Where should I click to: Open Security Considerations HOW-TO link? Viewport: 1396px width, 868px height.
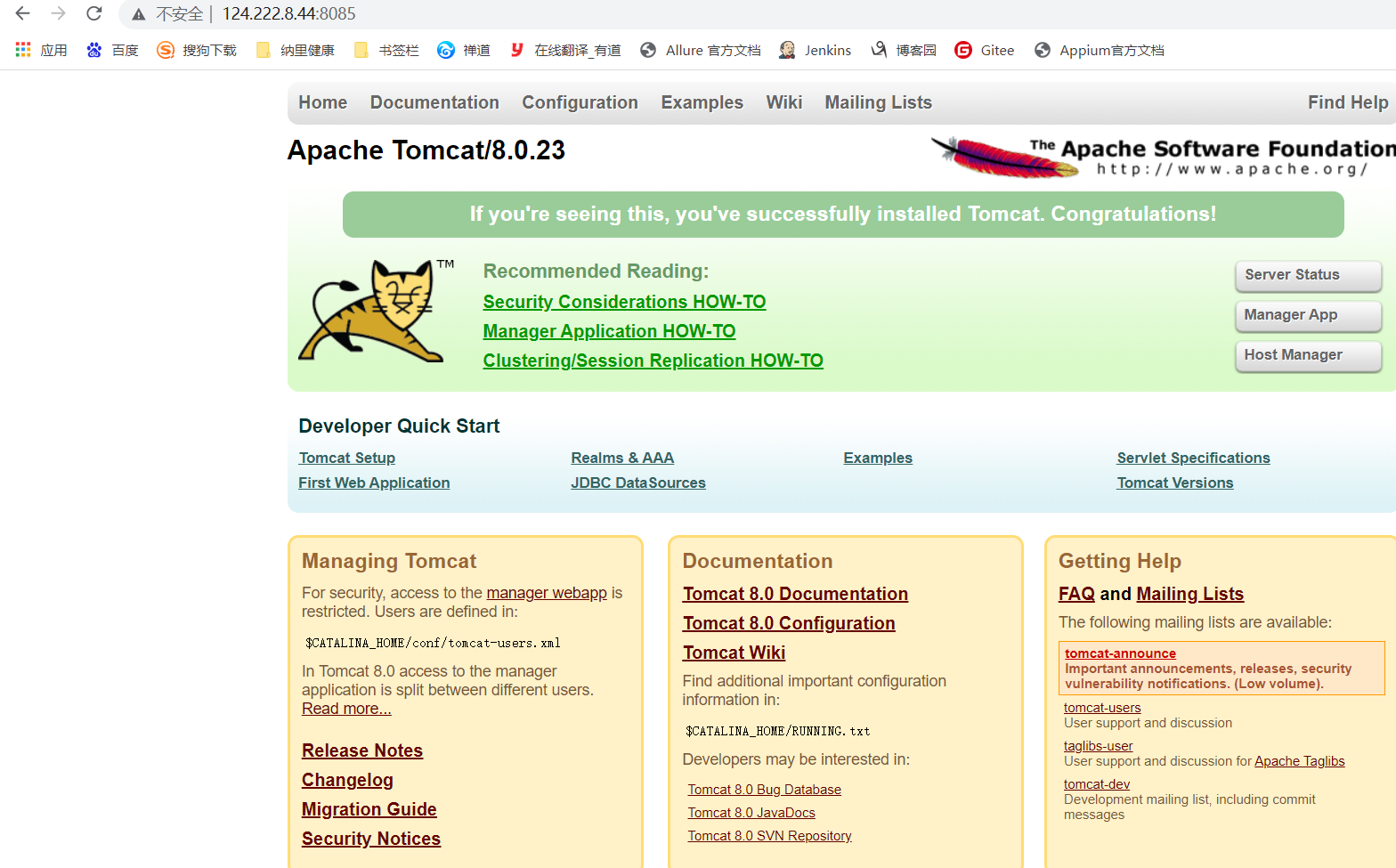pyautogui.click(x=624, y=302)
